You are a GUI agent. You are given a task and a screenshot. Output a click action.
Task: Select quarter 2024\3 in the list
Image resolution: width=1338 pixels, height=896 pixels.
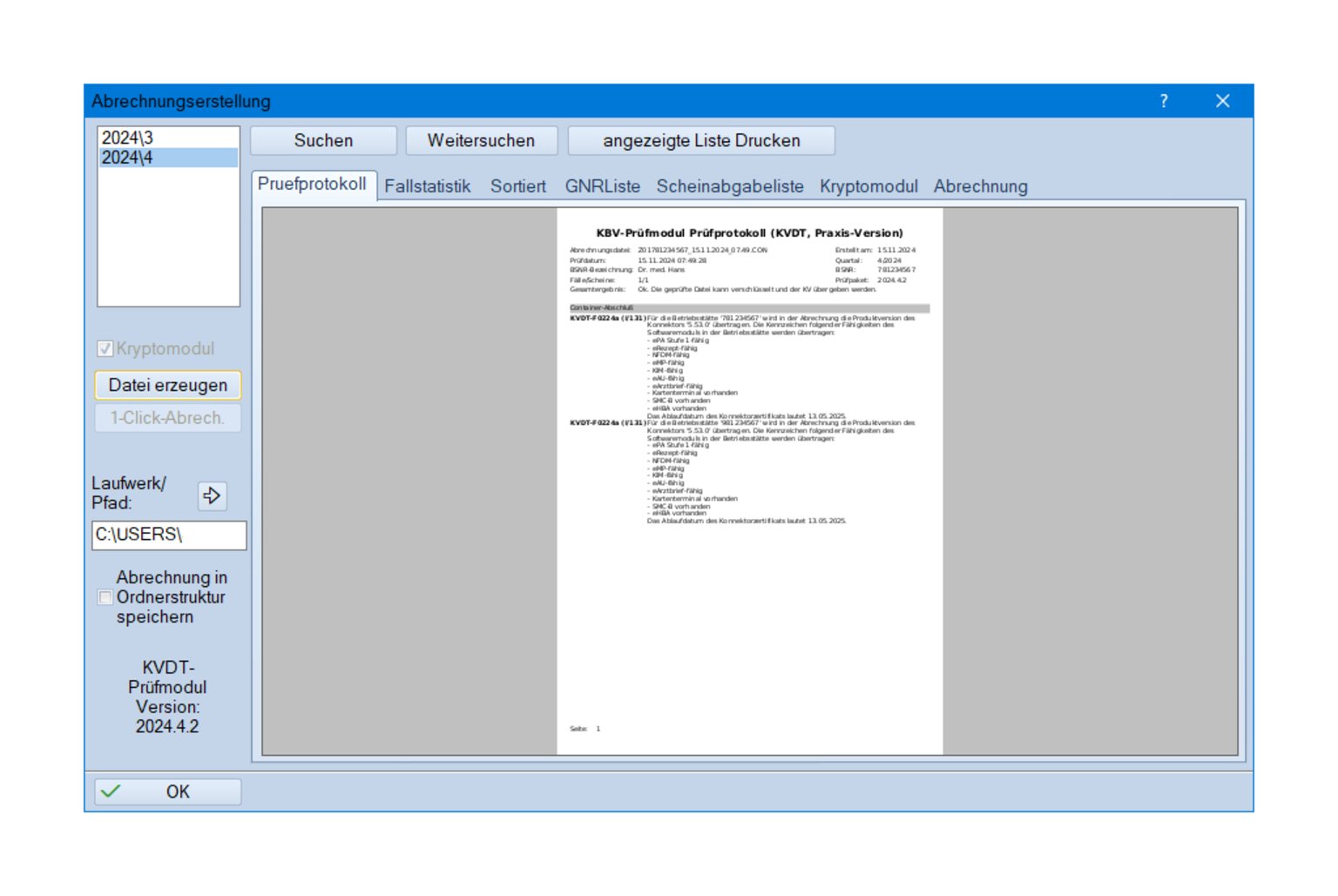[127, 138]
